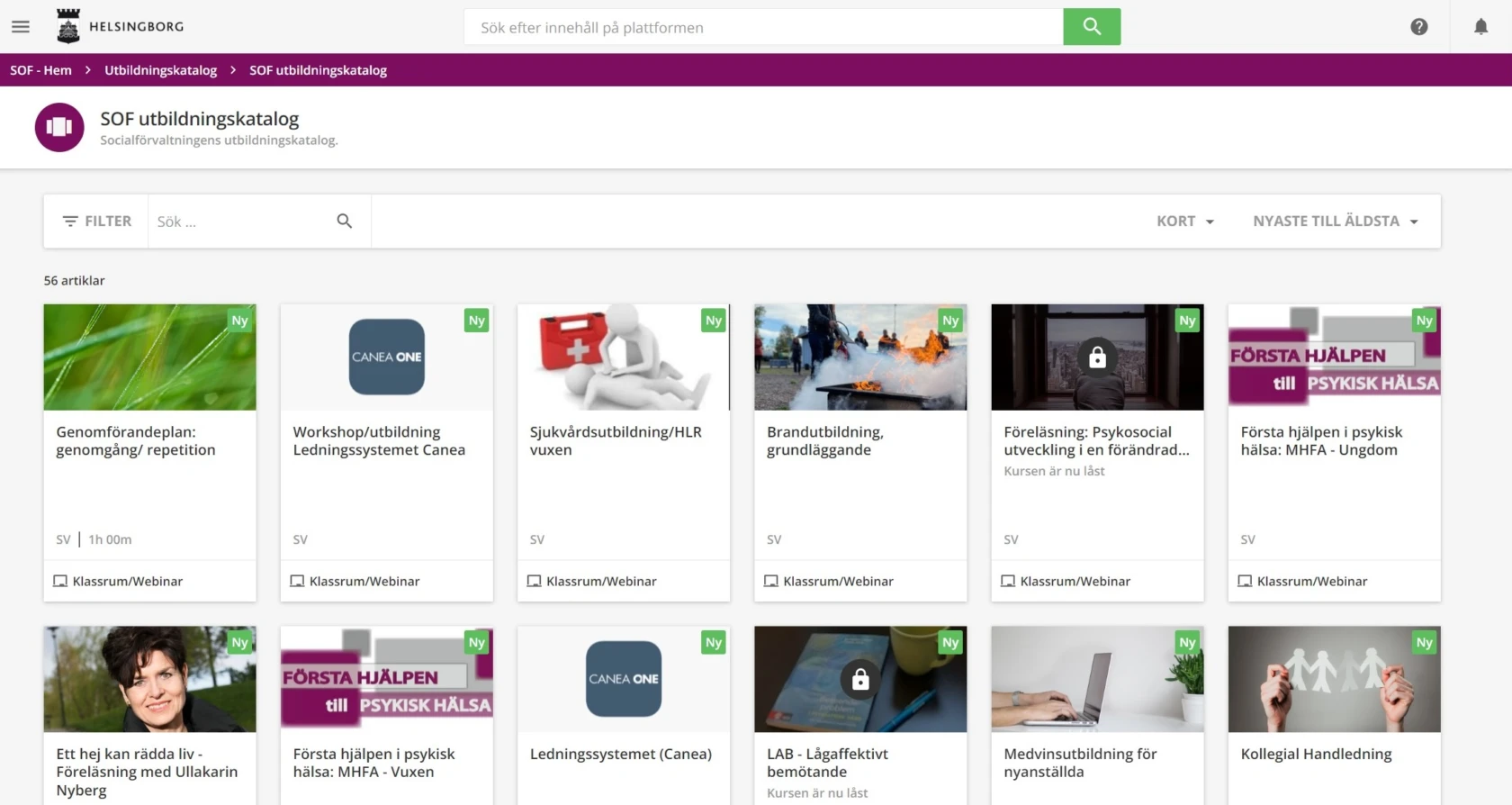
Task: Open the Ullakarin Nyberg portrait thumbnail
Action: coord(149,679)
